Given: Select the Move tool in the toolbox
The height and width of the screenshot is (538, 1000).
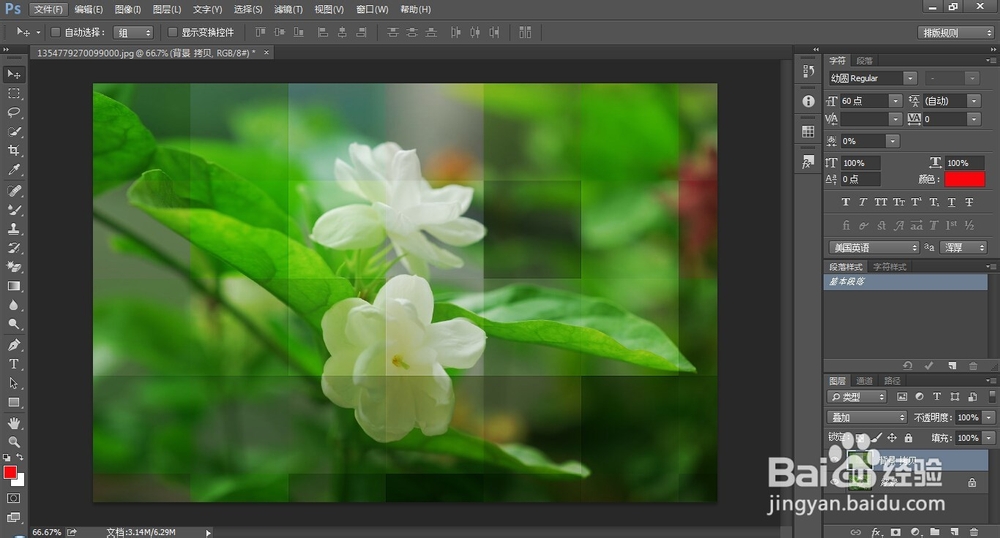Looking at the screenshot, I should (13, 75).
